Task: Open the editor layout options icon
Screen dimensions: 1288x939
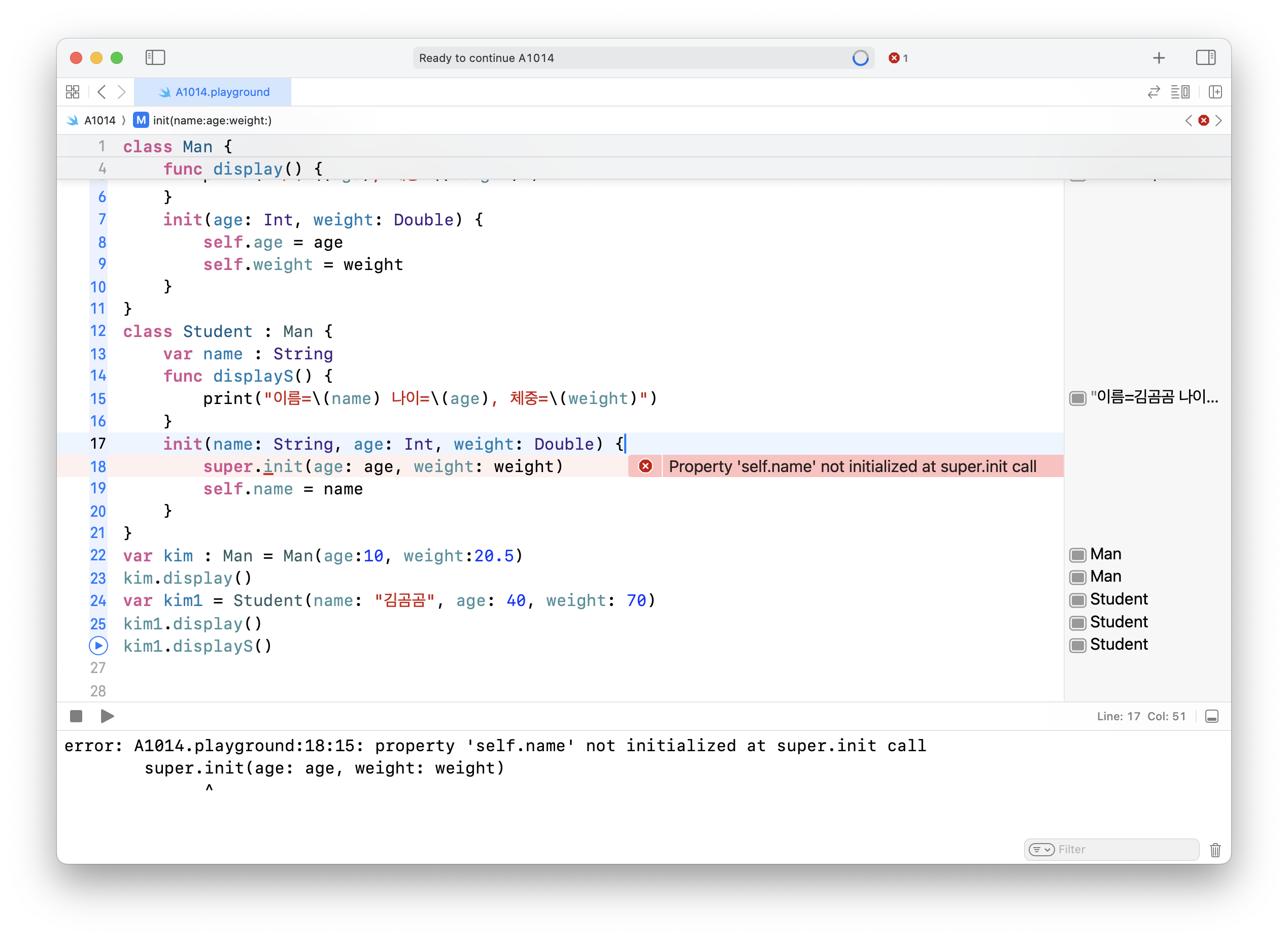Action: click(x=1179, y=92)
